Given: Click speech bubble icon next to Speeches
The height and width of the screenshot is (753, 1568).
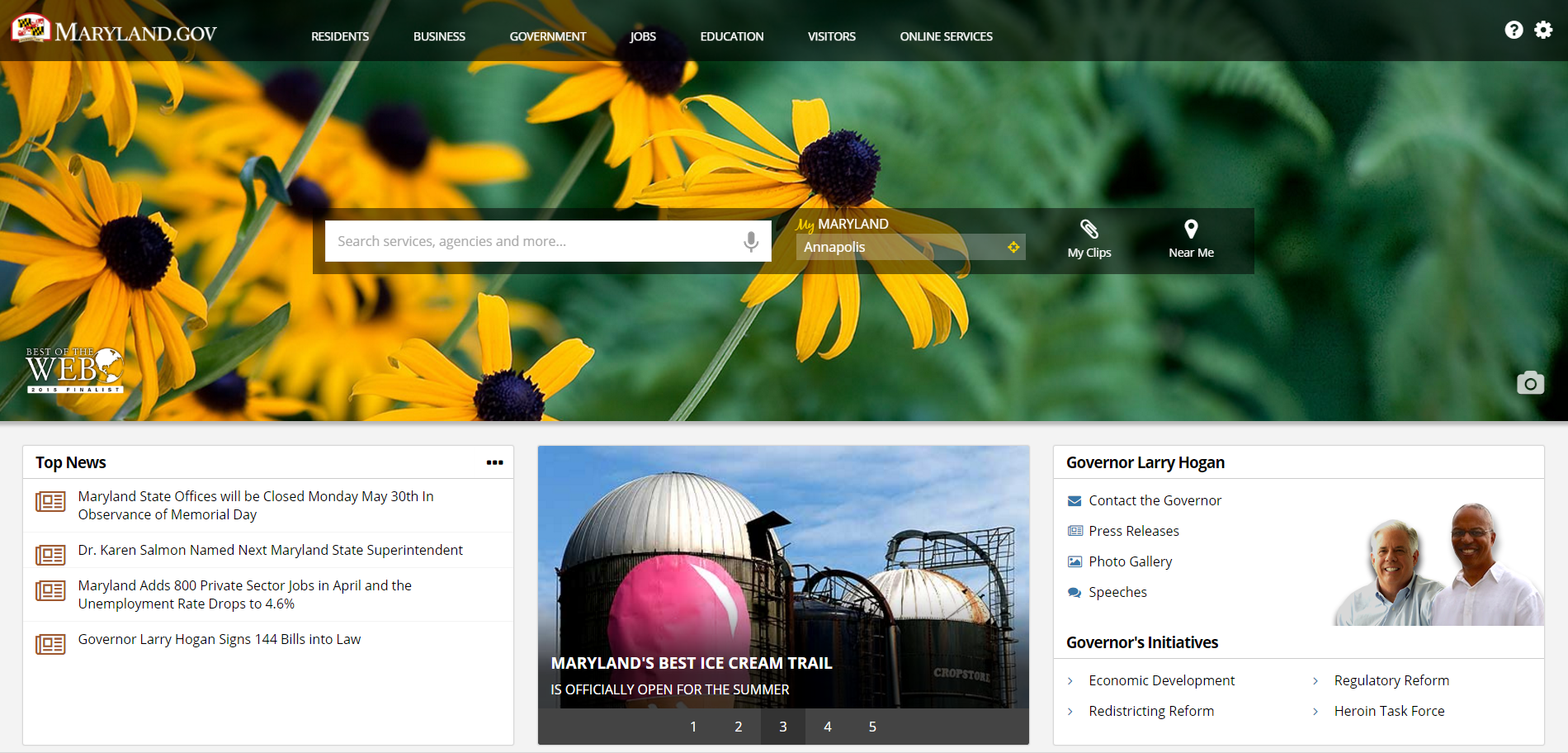Looking at the screenshot, I should [x=1074, y=592].
